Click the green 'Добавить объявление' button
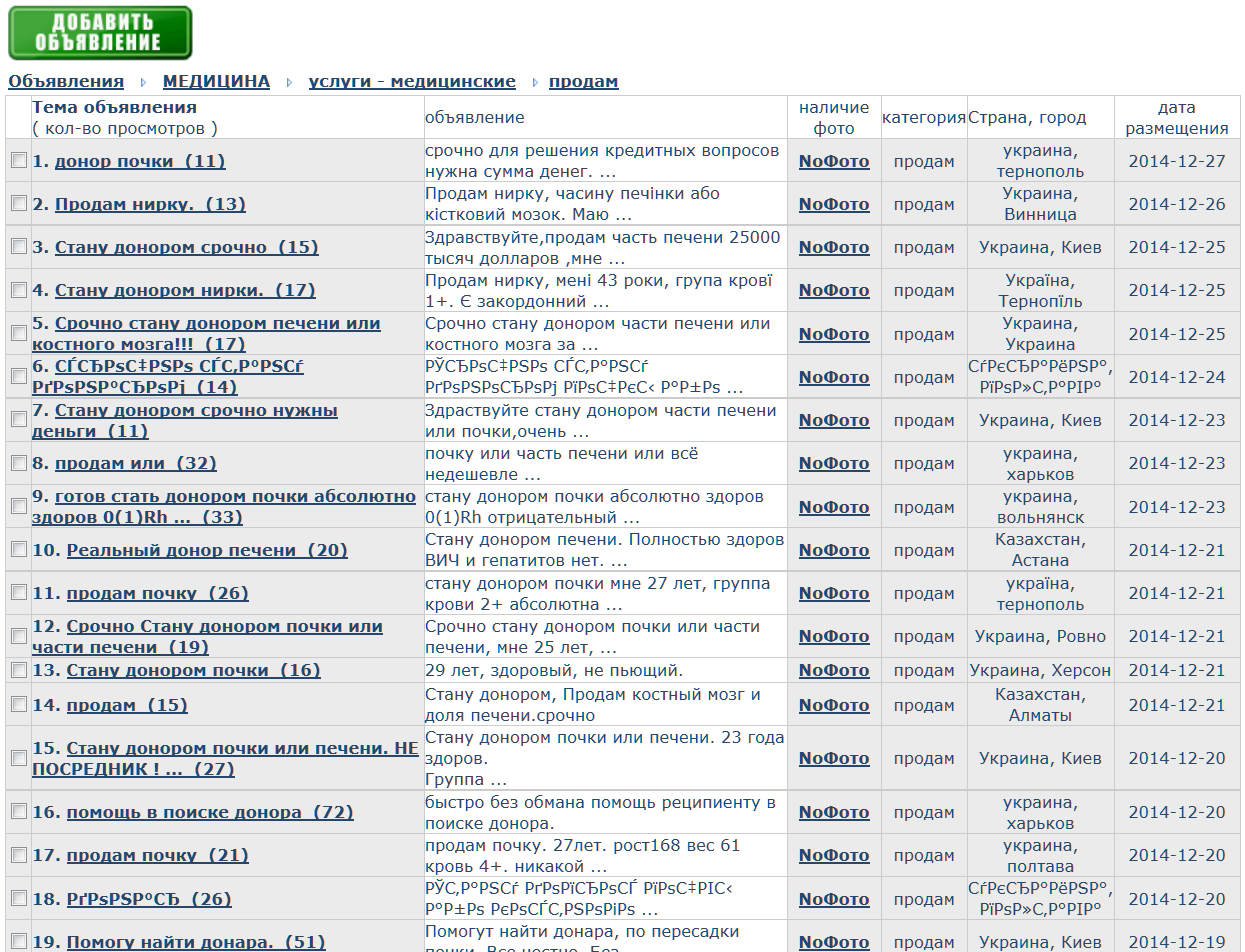Screen dimensions: 1245x952 pyautogui.click(x=100, y=33)
